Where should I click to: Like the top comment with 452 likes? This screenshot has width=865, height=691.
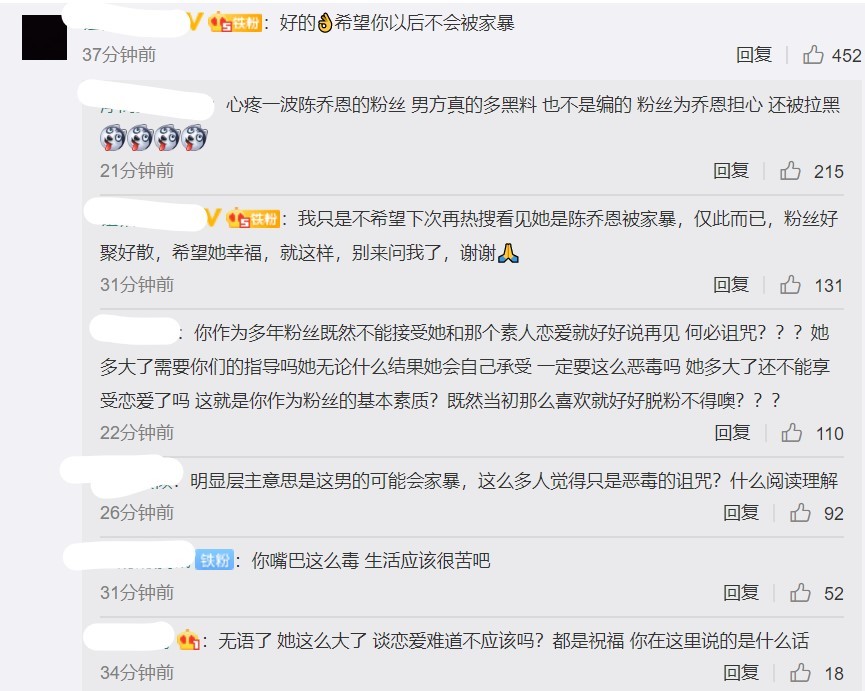(813, 55)
